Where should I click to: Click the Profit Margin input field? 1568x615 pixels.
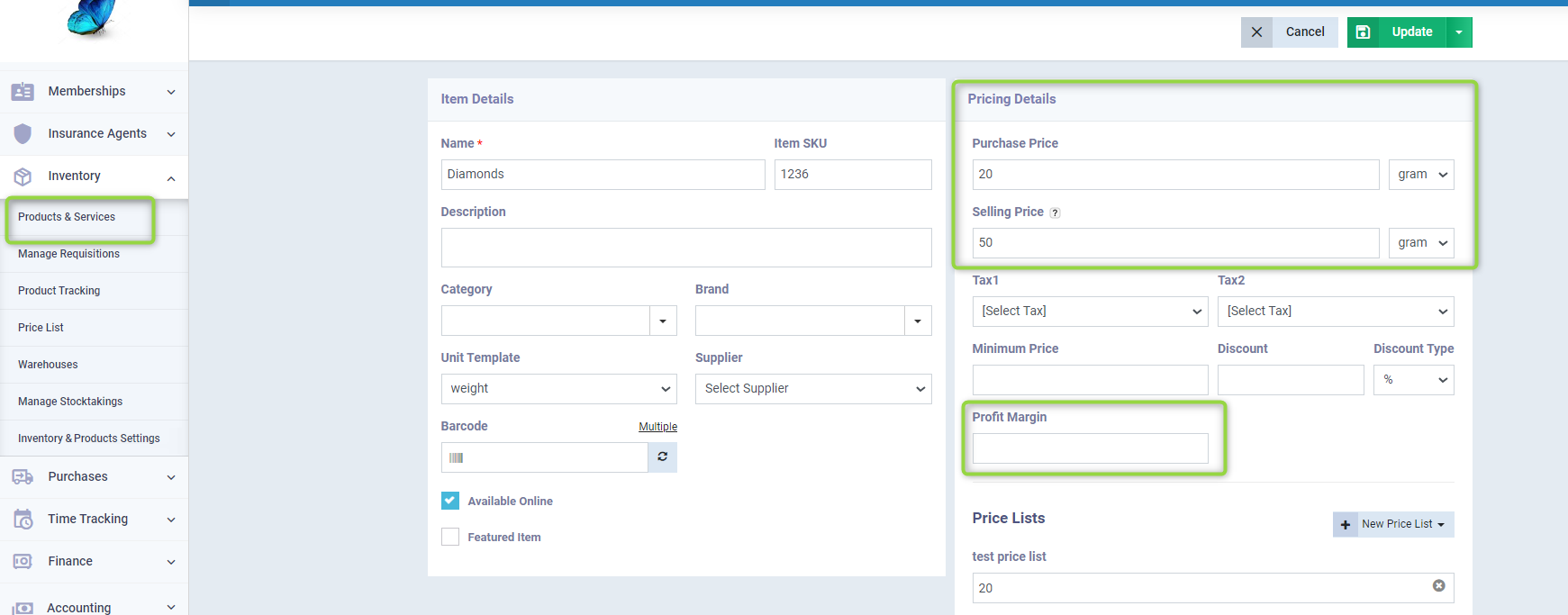pos(1090,448)
